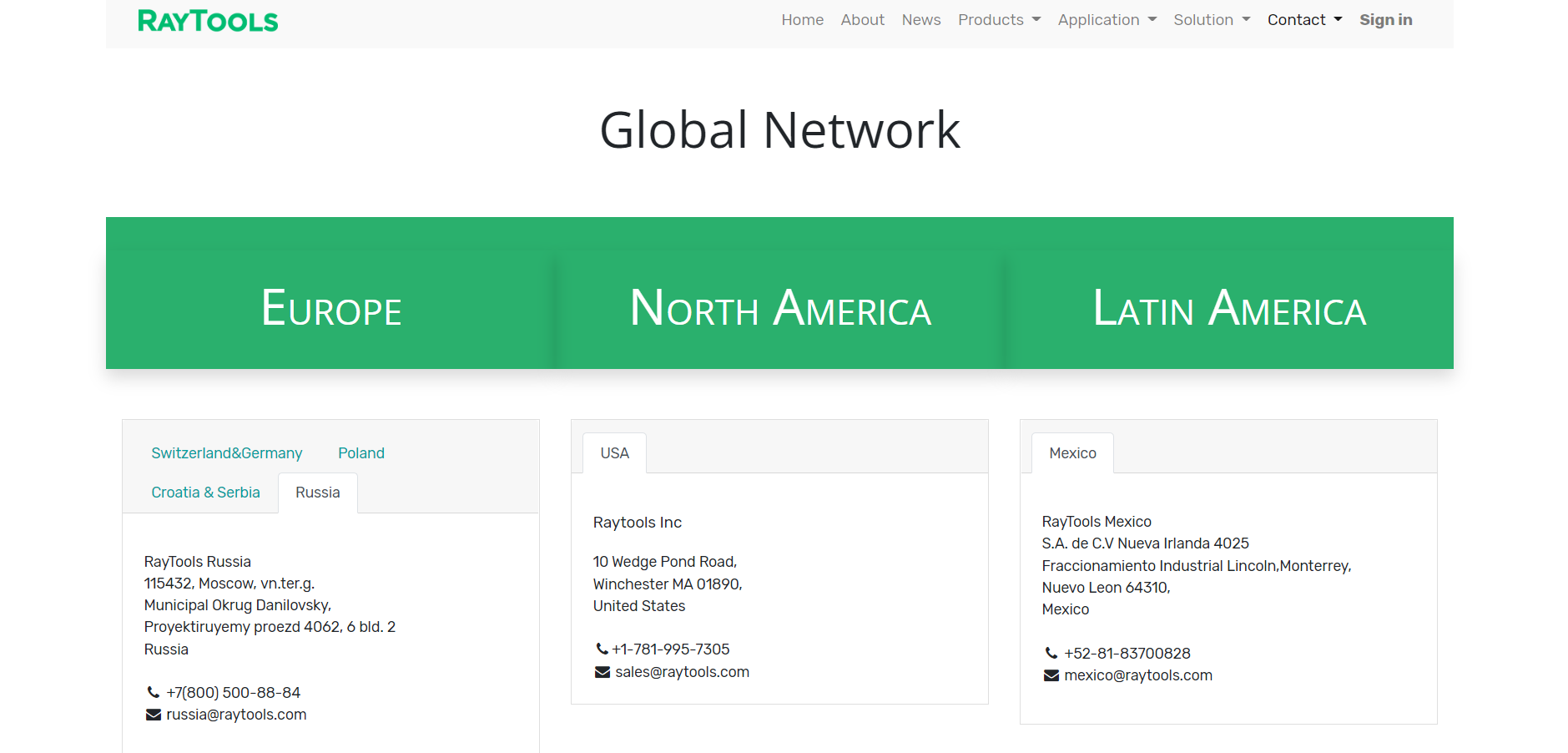This screenshot has height=753, width=1568.
Task: Click the russia@raytools.com email address
Action: (236, 715)
